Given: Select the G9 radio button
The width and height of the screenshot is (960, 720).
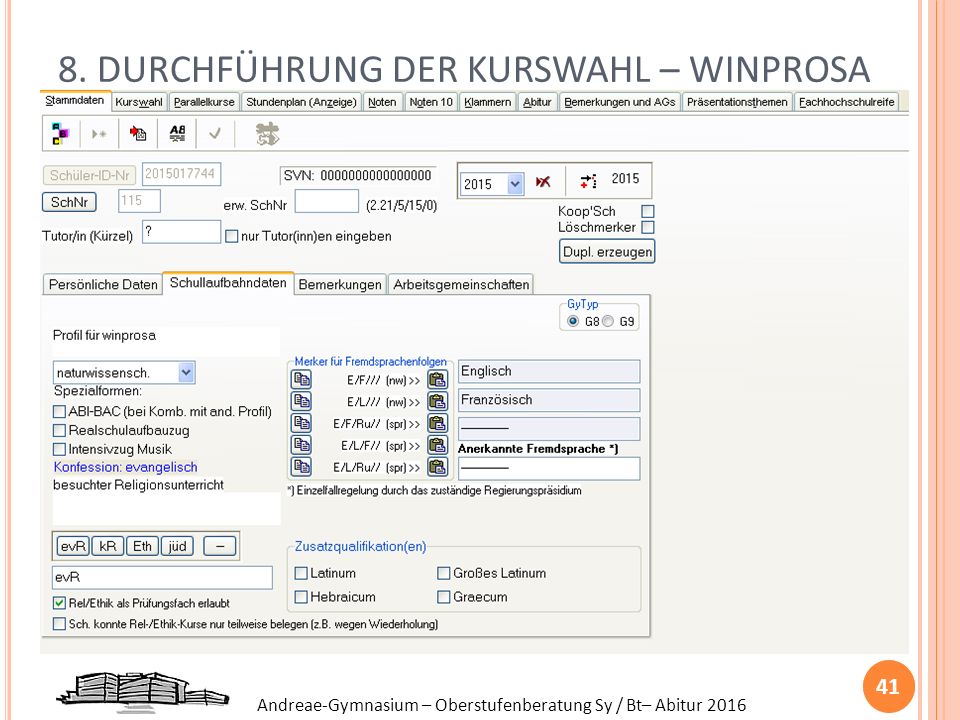Looking at the screenshot, I should (x=608, y=321).
